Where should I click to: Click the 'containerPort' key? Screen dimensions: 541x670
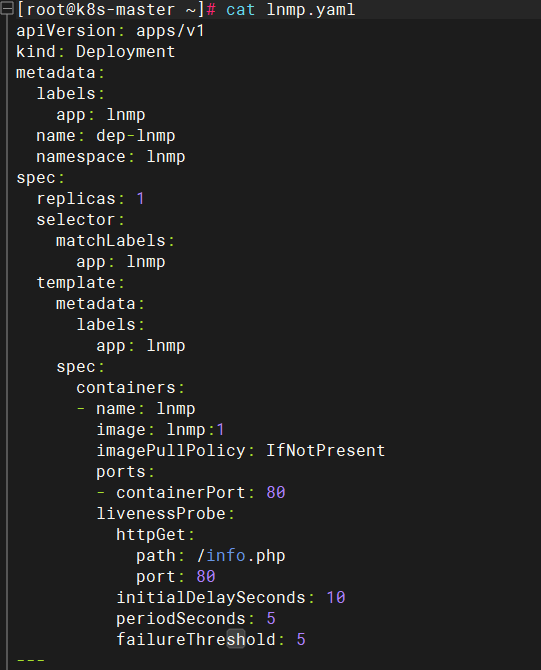(x=180, y=493)
